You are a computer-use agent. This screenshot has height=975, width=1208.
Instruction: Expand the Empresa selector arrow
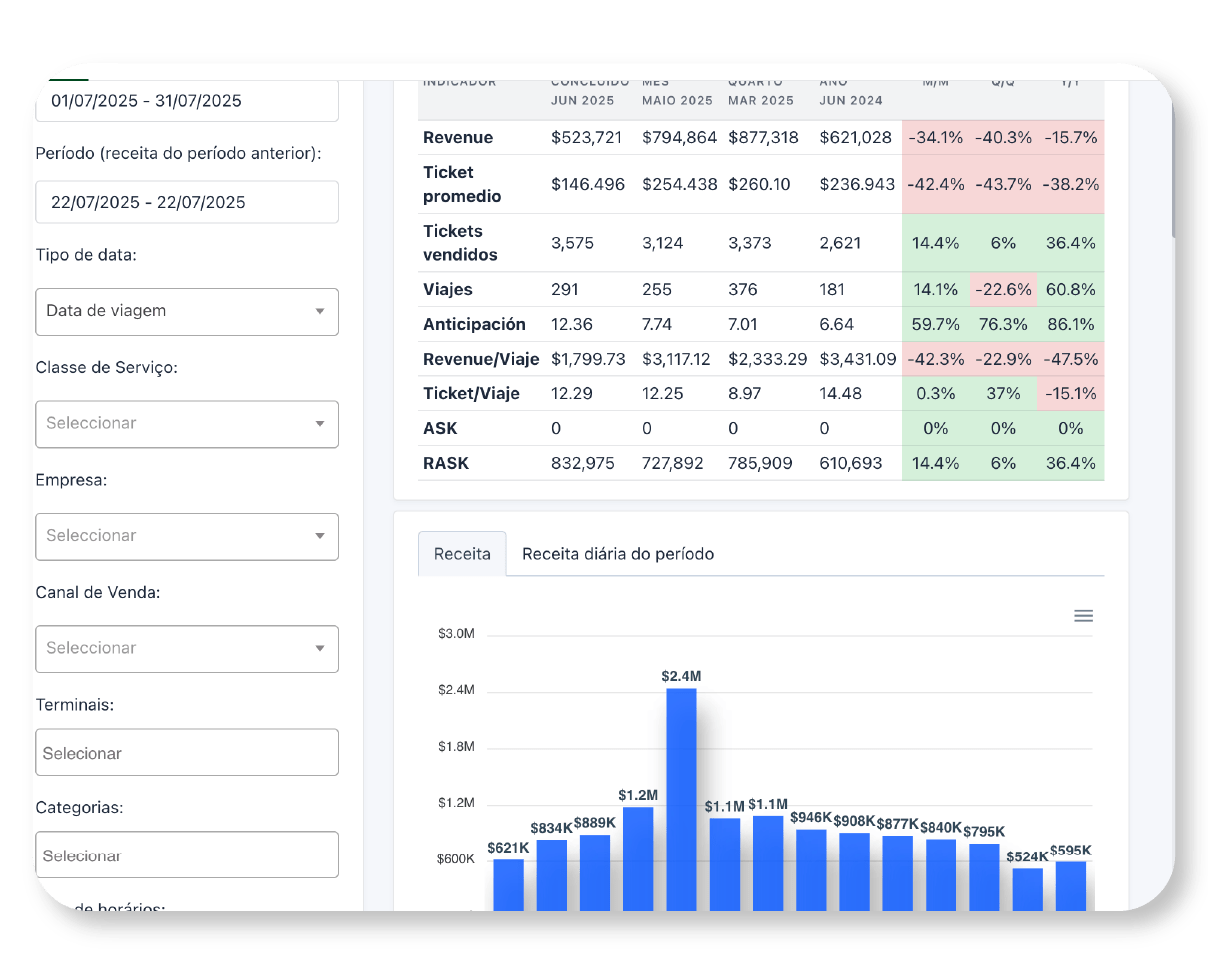(320, 536)
